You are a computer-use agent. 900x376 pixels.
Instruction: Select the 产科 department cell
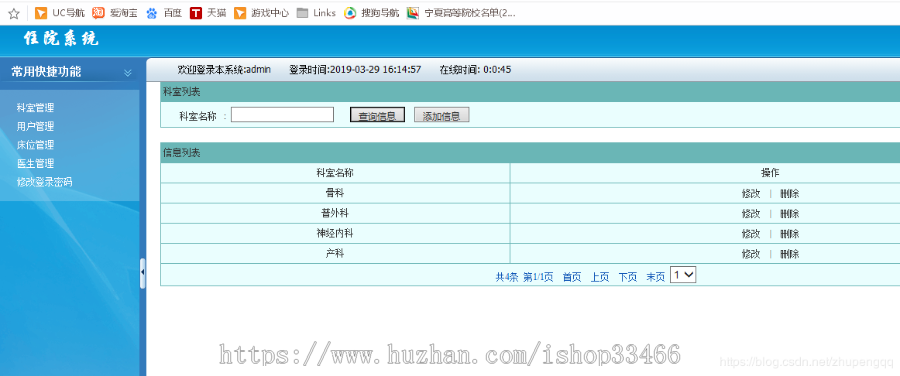click(335, 253)
